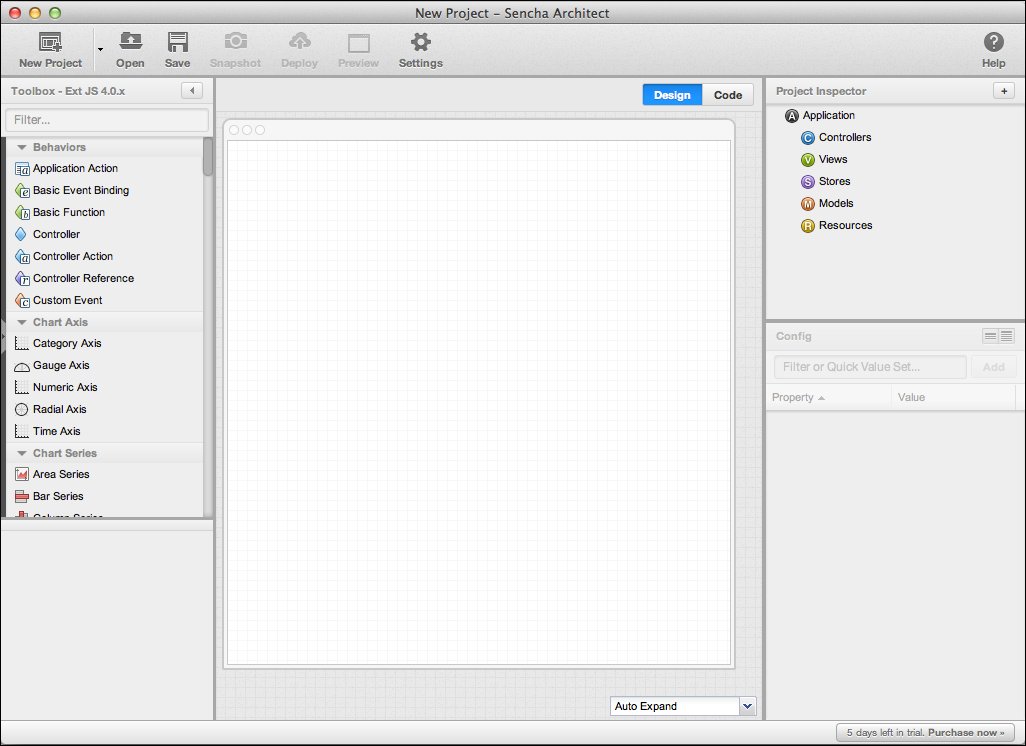Viewport: 1026px width, 746px height.
Task: Select the Basic Event Binding icon
Action: tap(22, 190)
